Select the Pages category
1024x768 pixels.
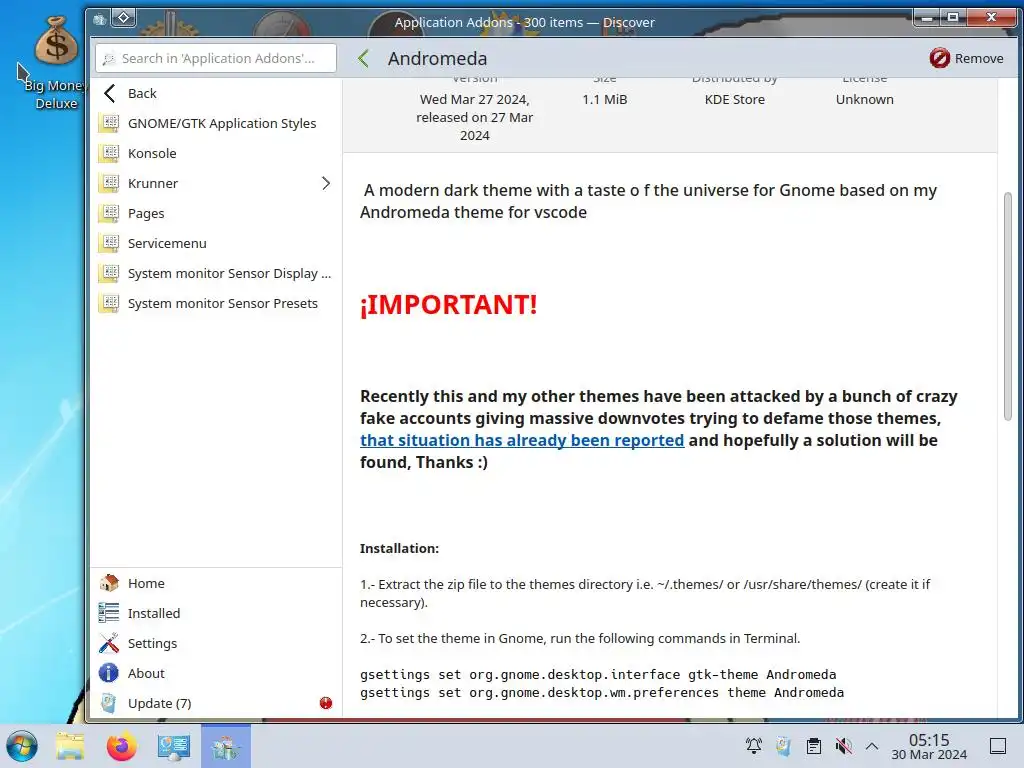pos(216,213)
